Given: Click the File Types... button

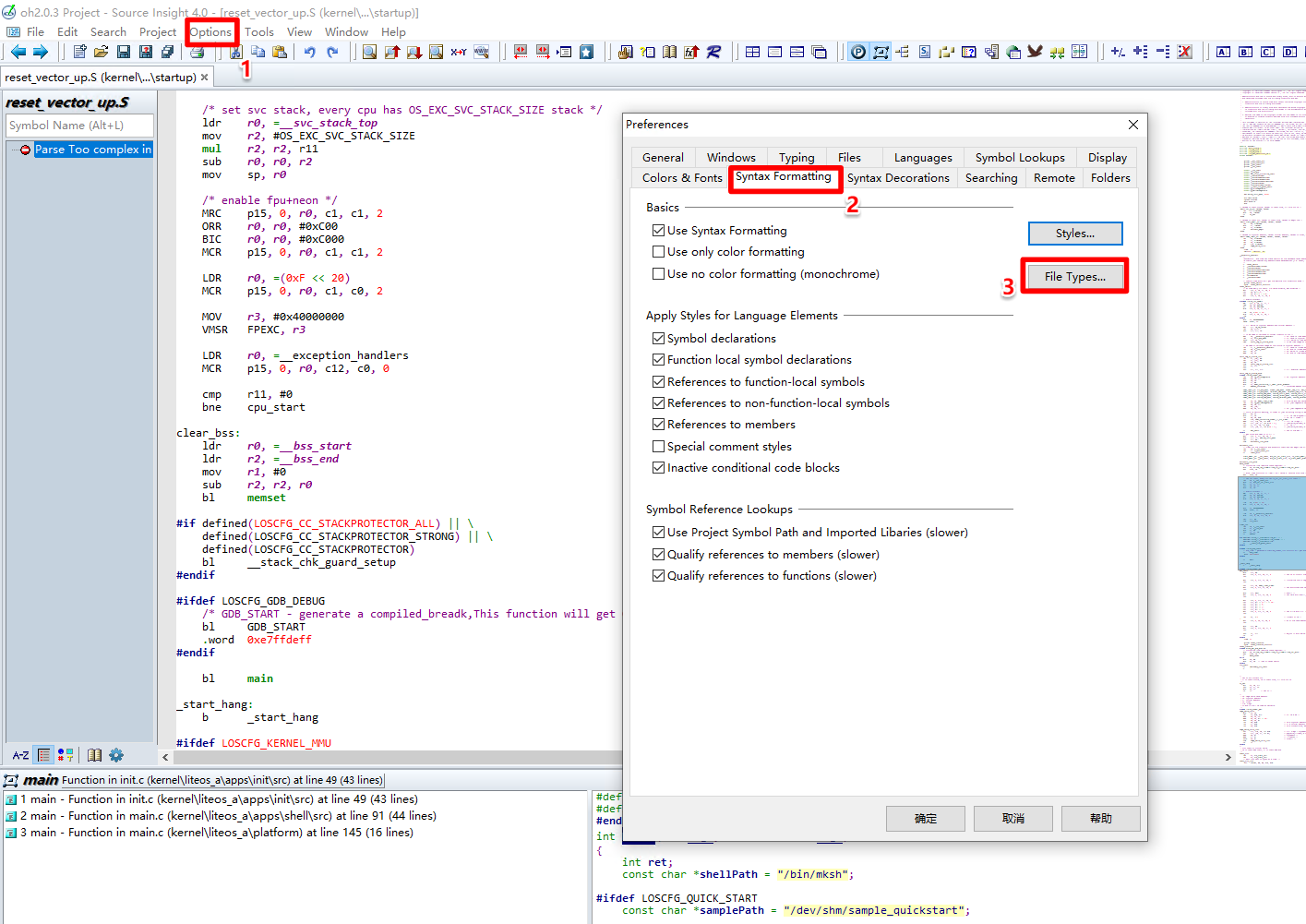Looking at the screenshot, I should click(x=1075, y=277).
